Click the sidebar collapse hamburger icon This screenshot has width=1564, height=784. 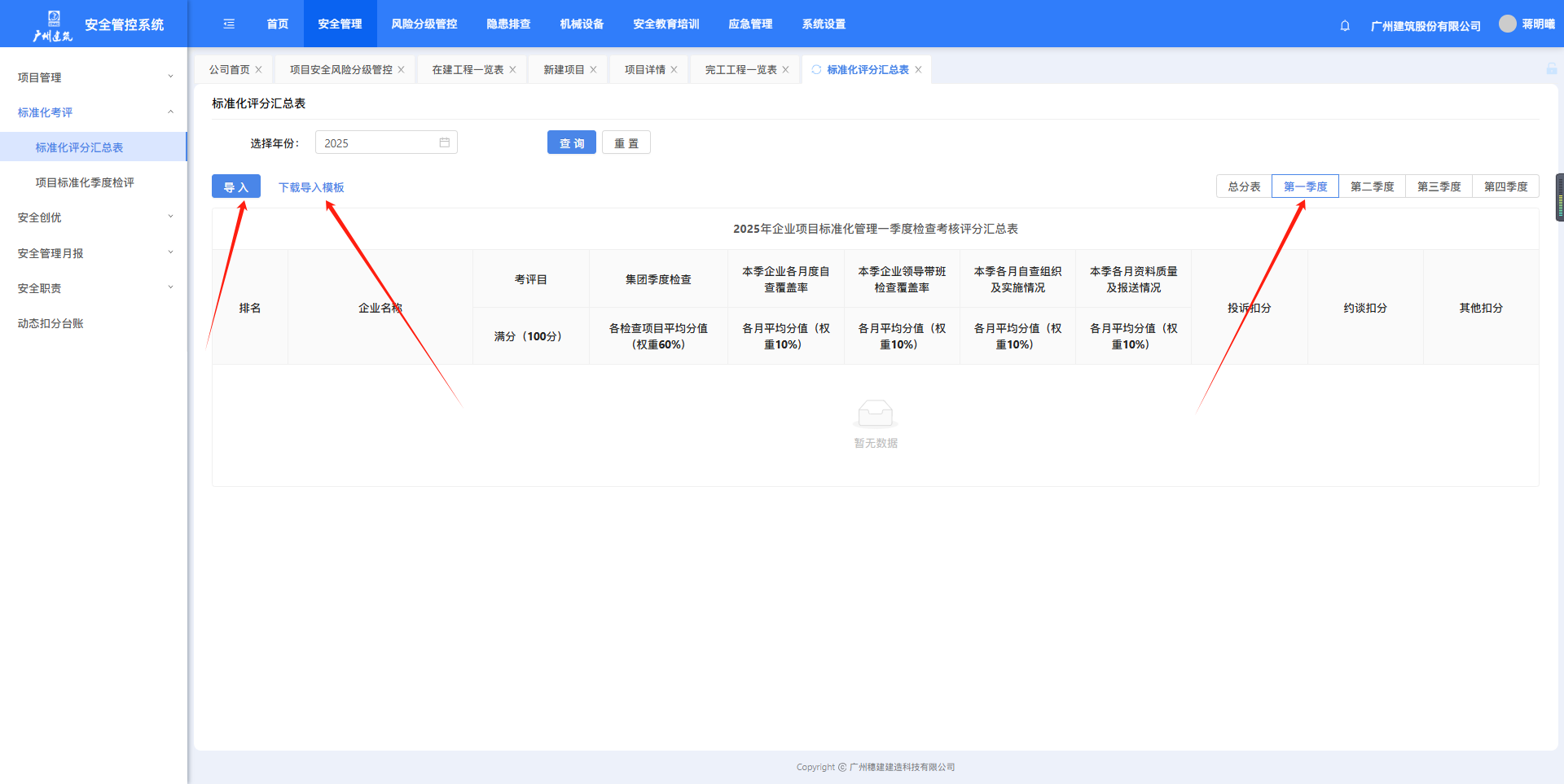click(229, 24)
